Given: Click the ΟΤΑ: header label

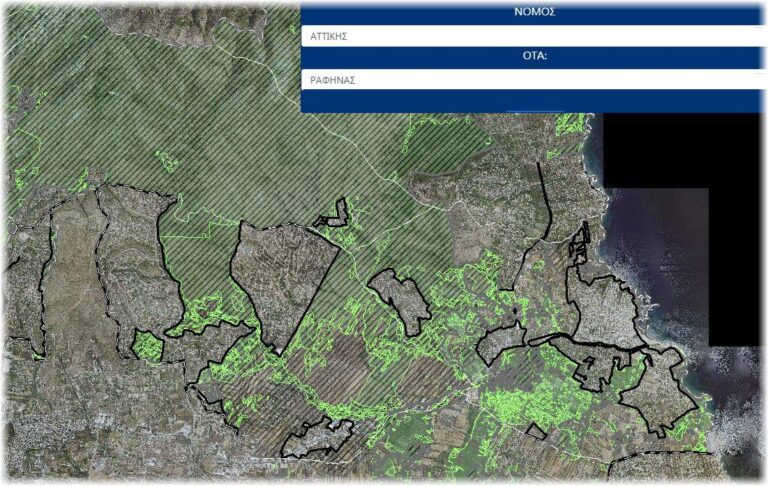Looking at the screenshot, I should point(534,56).
